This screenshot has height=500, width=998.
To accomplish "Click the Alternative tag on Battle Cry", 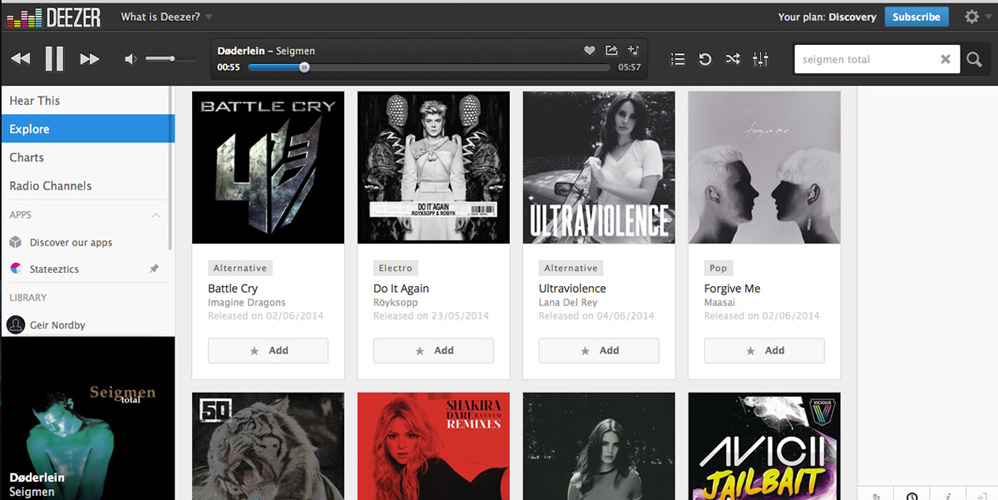I will [x=240, y=268].
